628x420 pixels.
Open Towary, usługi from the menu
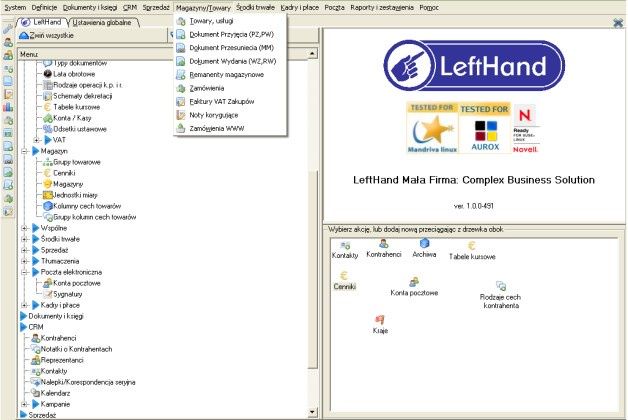(211, 21)
